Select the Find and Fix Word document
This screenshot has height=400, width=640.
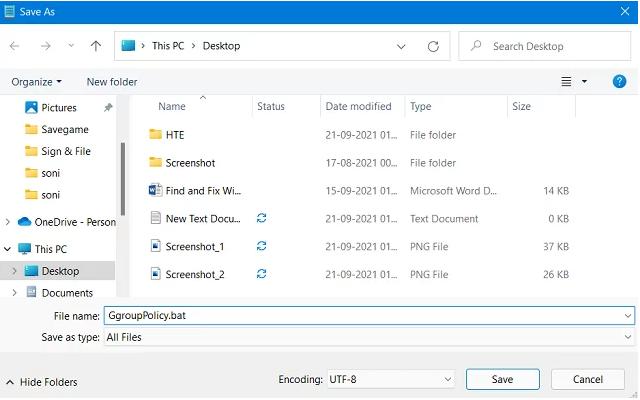pos(203,190)
